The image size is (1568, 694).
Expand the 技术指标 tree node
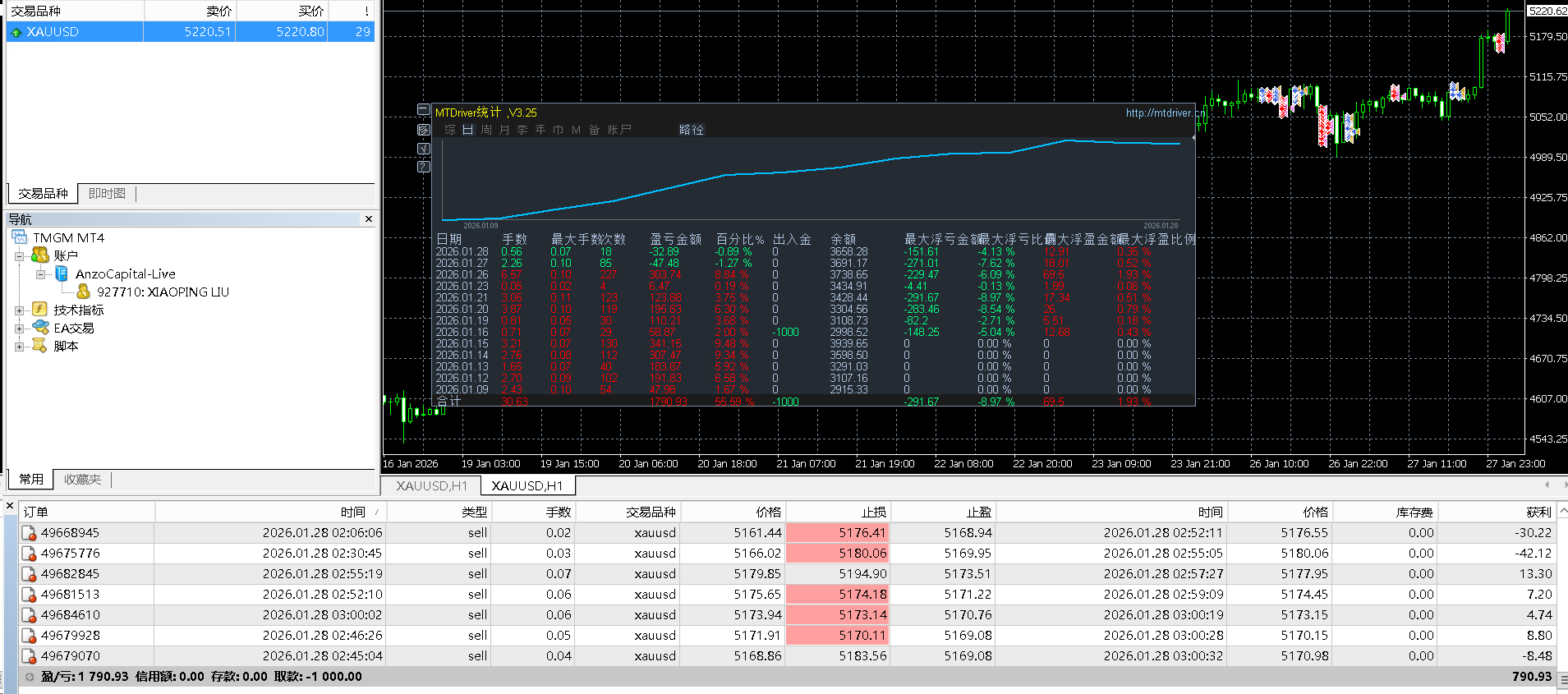coord(19,310)
